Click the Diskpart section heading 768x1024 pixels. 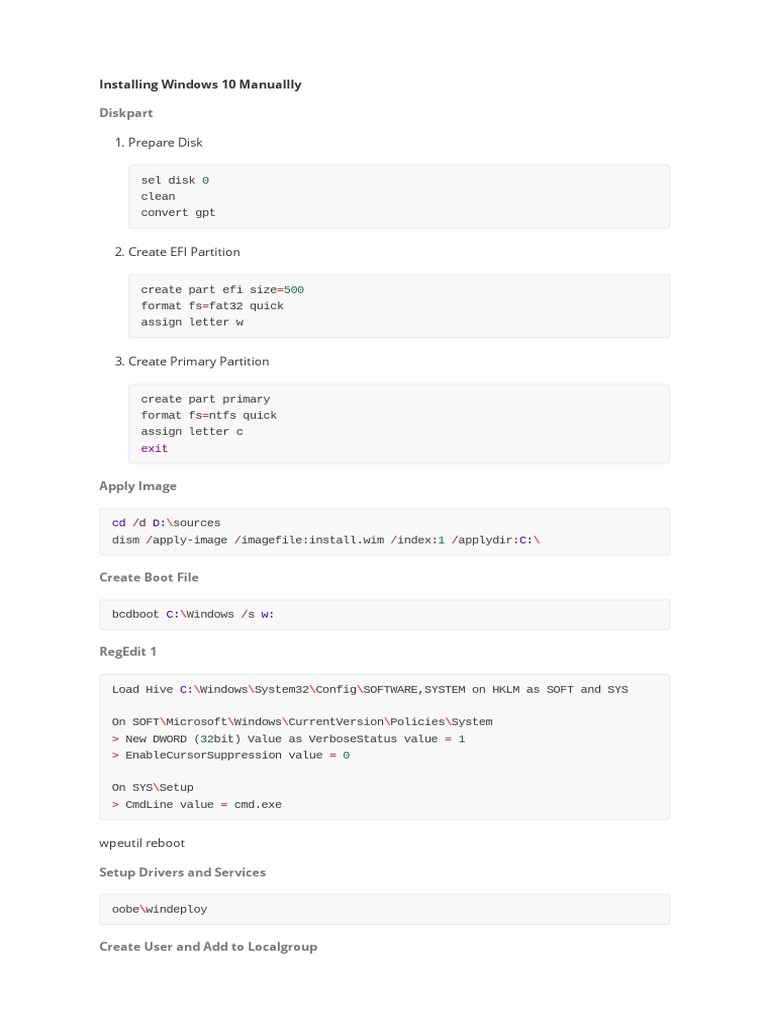coord(126,113)
